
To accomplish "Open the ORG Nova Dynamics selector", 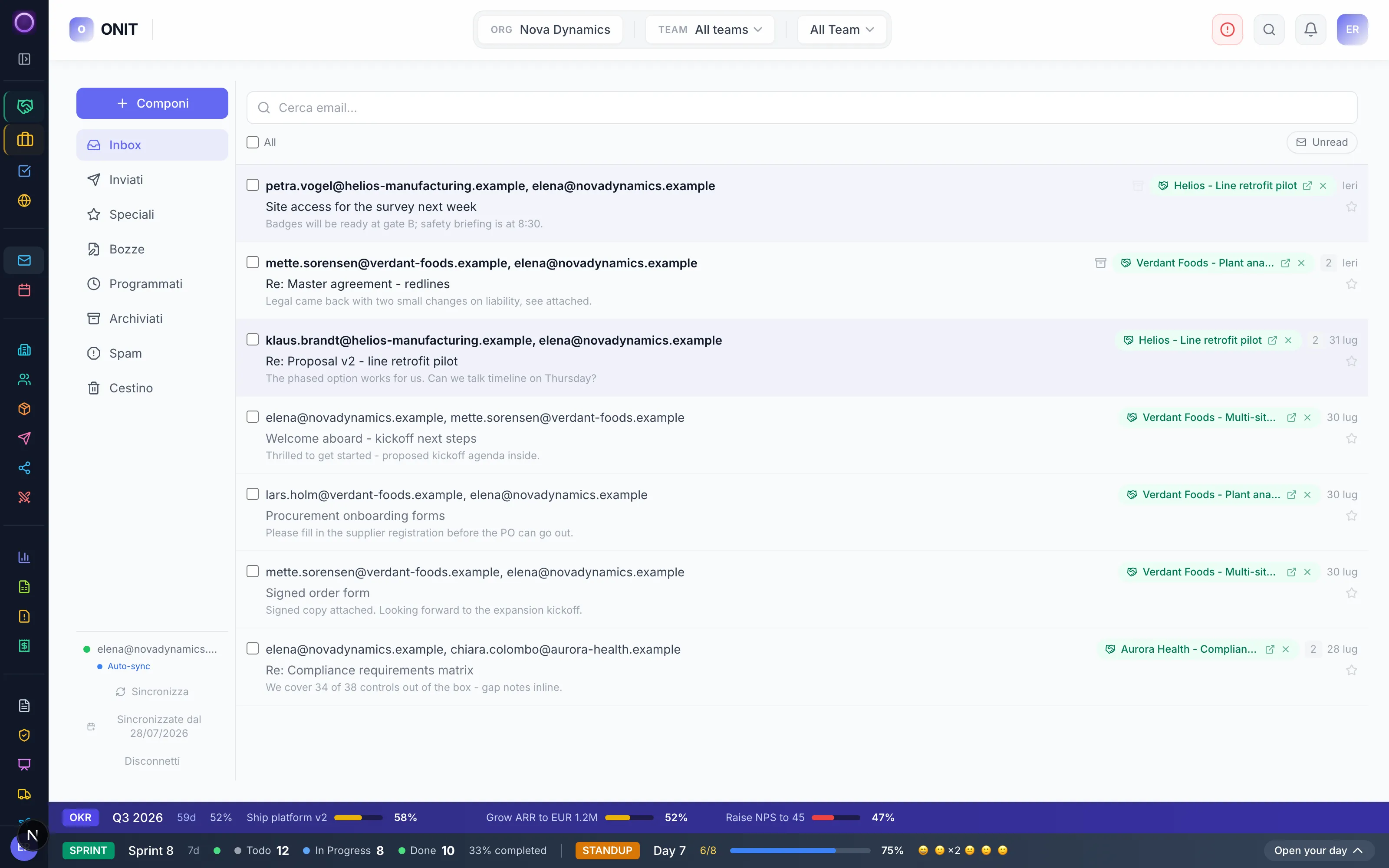I will click(x=550, y=29).
